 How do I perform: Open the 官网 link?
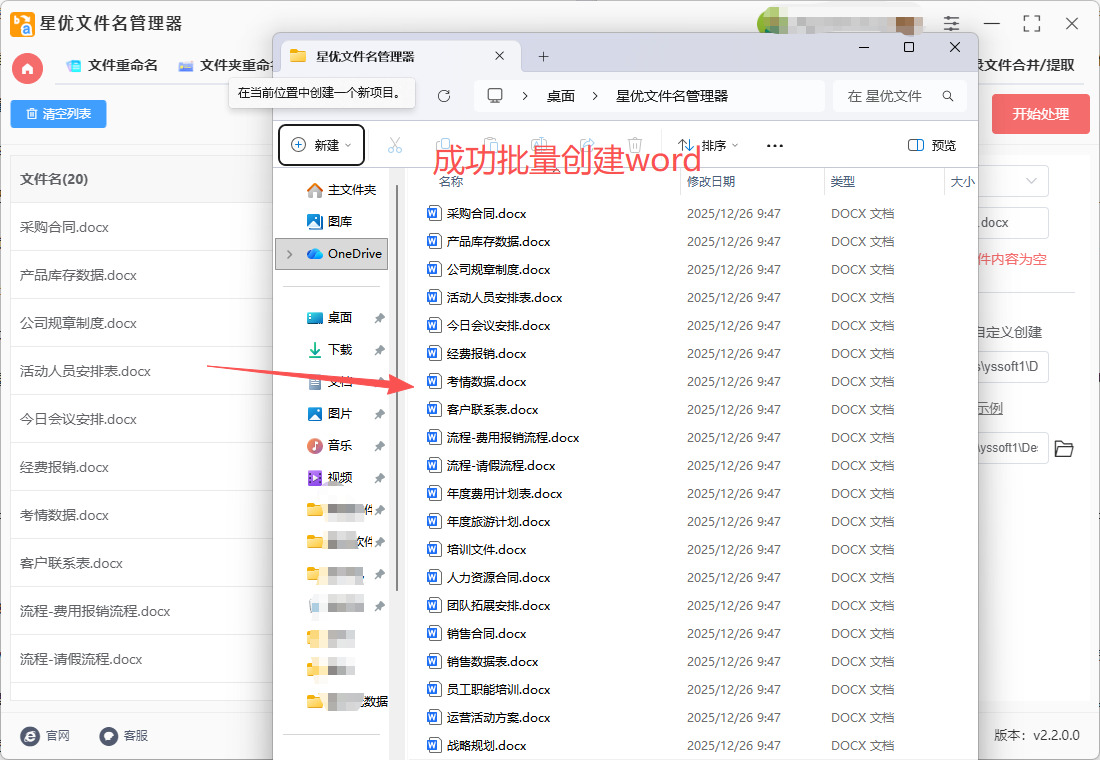[46, 735]
